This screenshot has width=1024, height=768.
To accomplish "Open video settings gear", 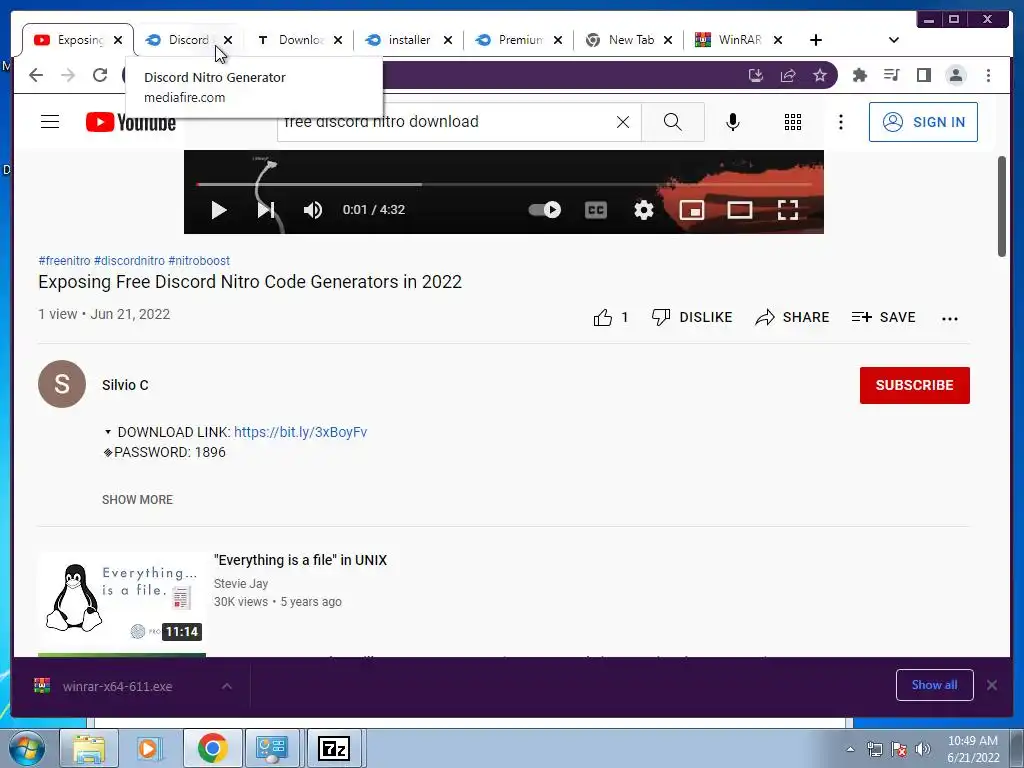I will pyautogui.click(x=644, y=210).
